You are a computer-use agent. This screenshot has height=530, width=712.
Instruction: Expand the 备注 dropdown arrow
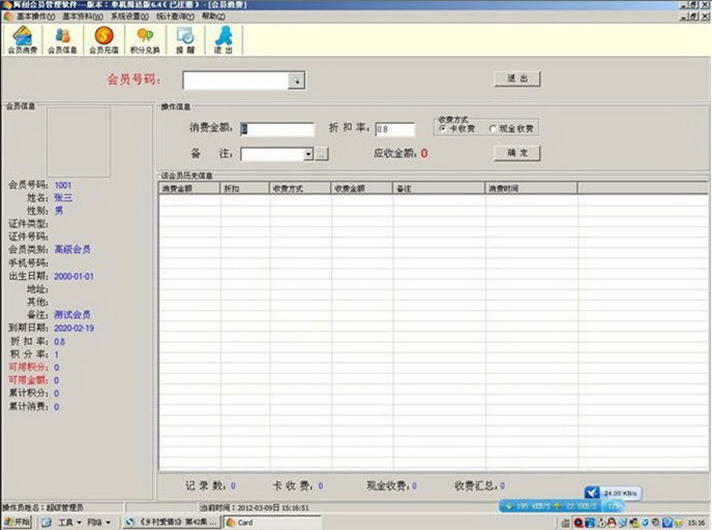[309, 154]
